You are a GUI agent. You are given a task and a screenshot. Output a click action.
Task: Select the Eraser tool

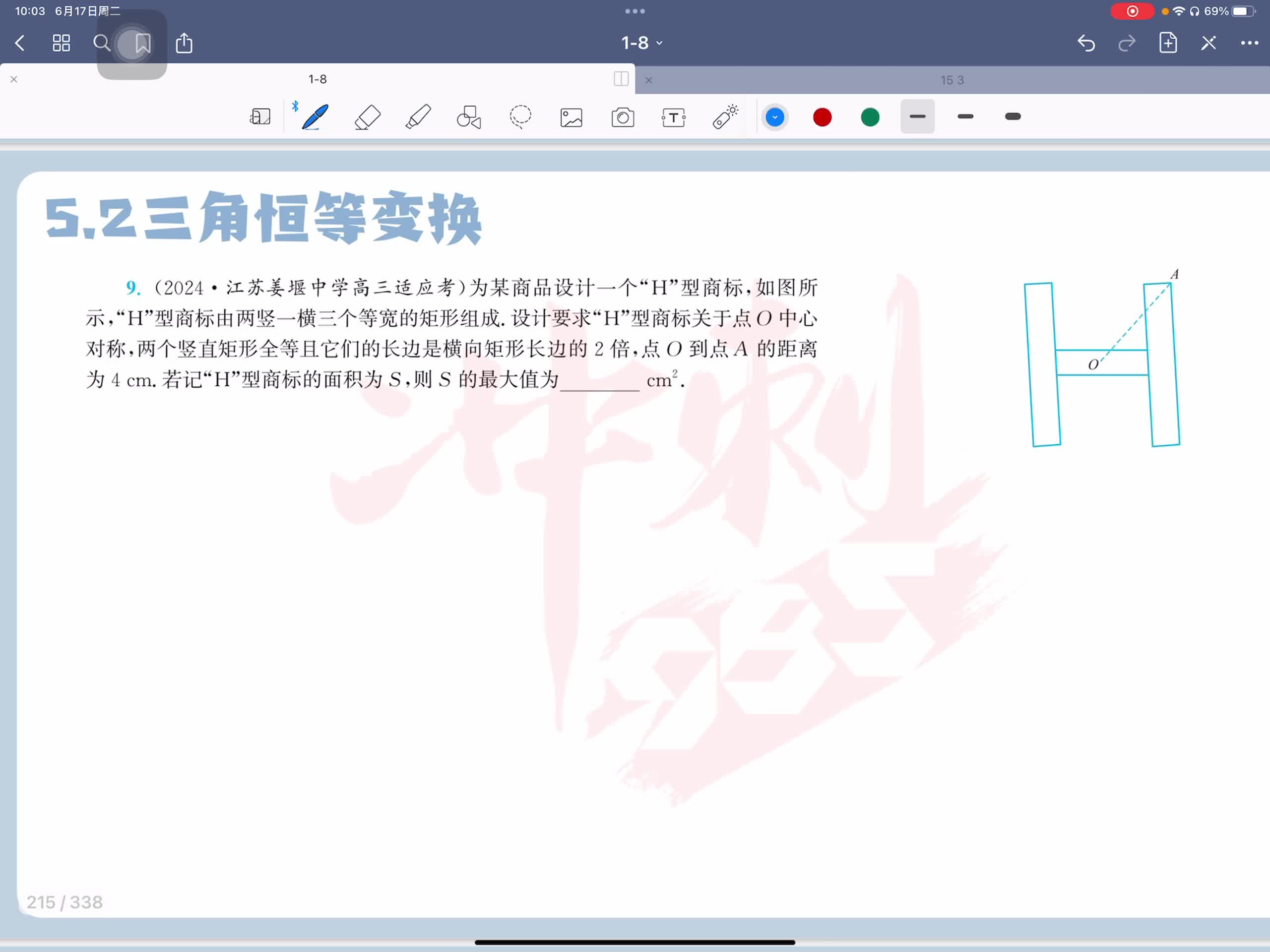[368, 117]
